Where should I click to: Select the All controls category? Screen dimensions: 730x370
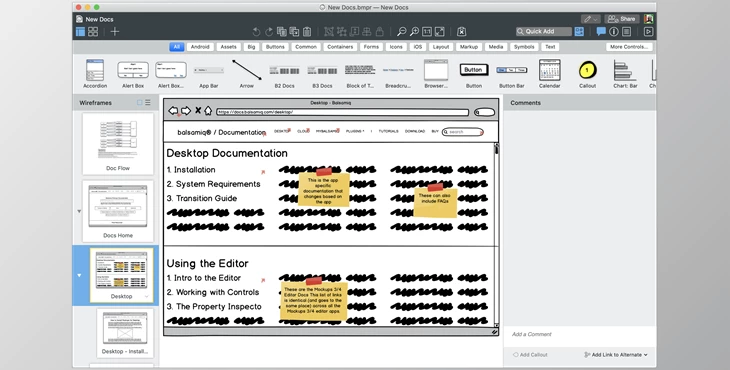[176, 47]
